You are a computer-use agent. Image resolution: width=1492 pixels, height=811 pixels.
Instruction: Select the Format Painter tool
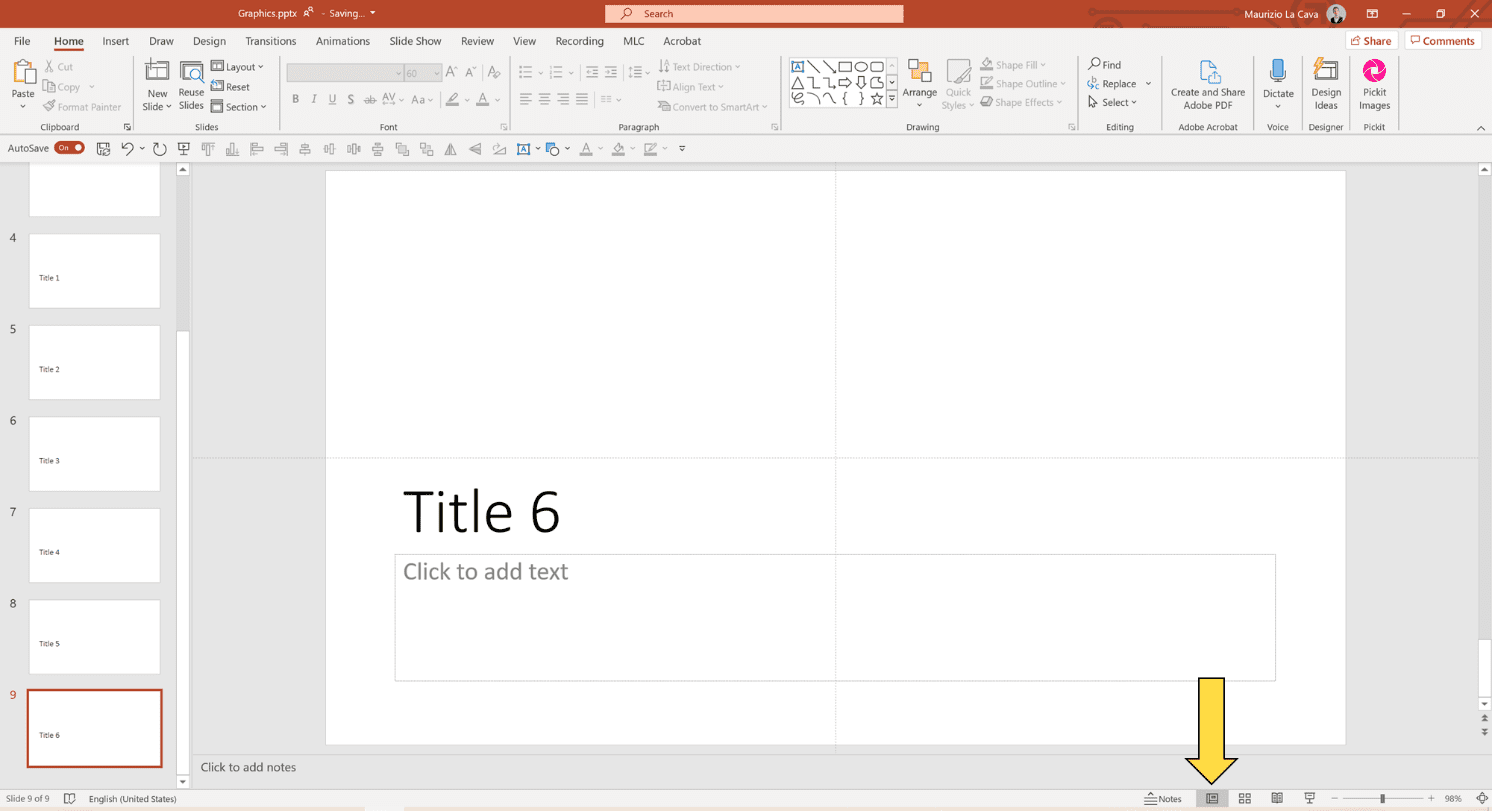click(x=82, y=107)
